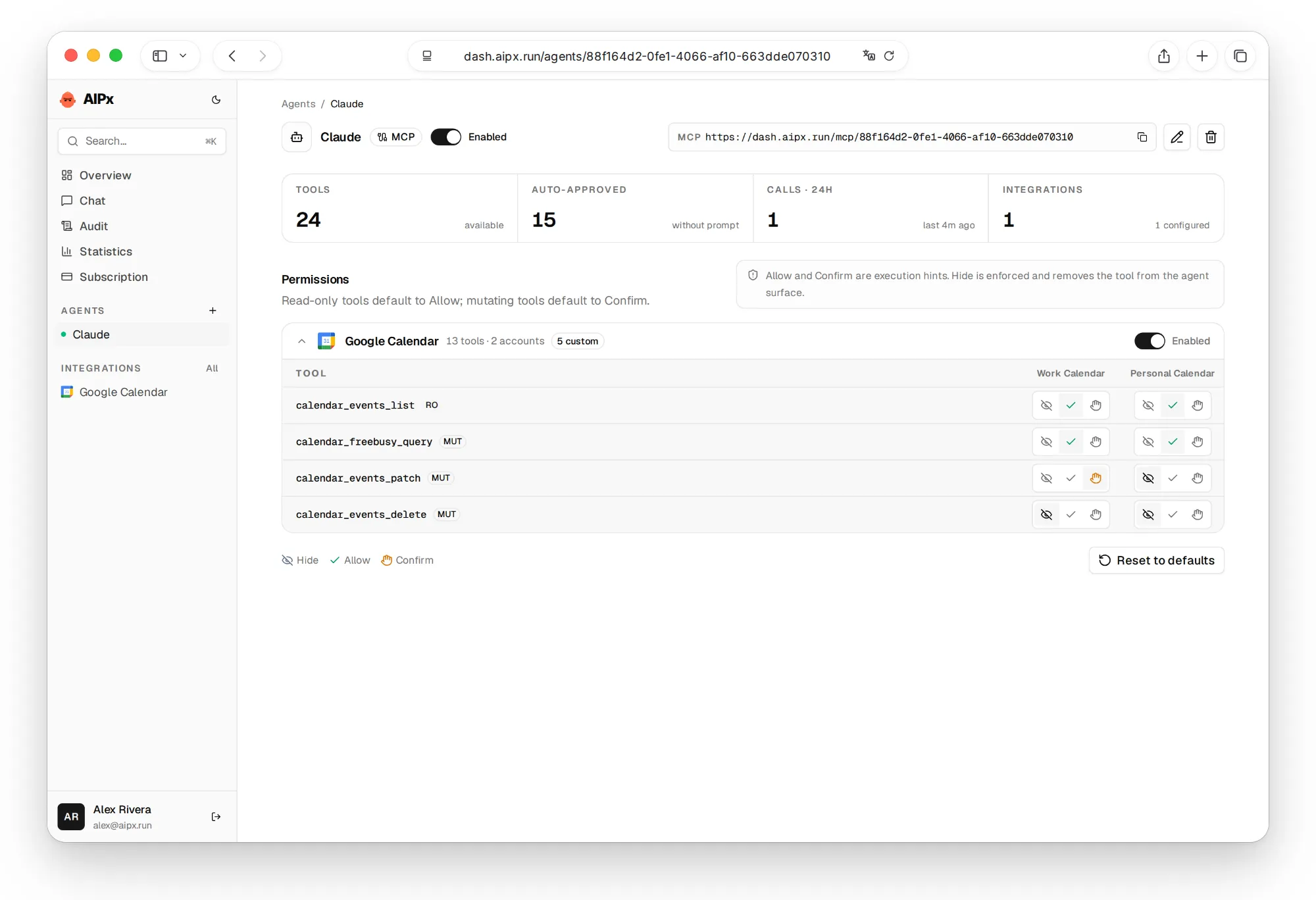Delete the agent using trash icon
Image resolution: width=1316 pixels, height=900 pixels.
click(x=1211, y=137)
